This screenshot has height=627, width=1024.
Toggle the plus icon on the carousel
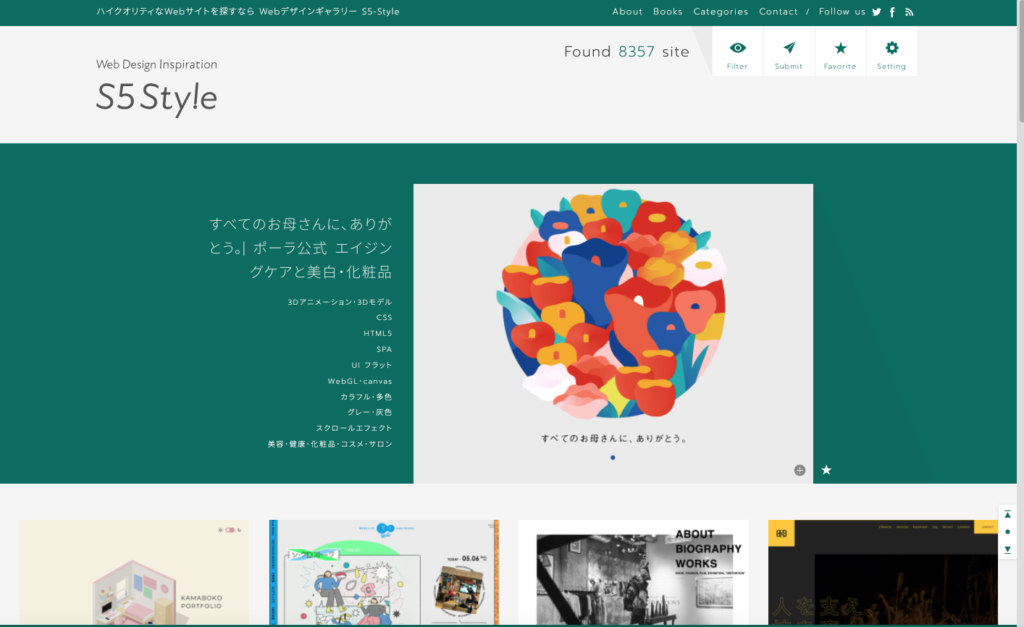pyautogui.click(x=798, y=468)
